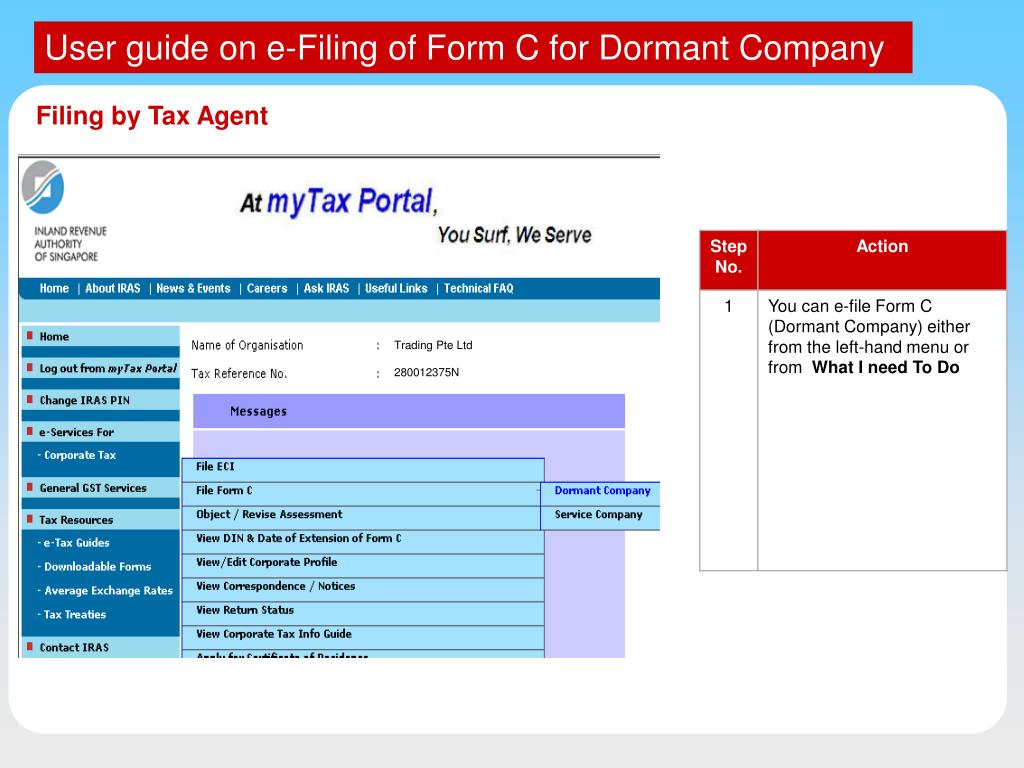
Task: Open About IRAS in navigation bar
Action: 112,288
